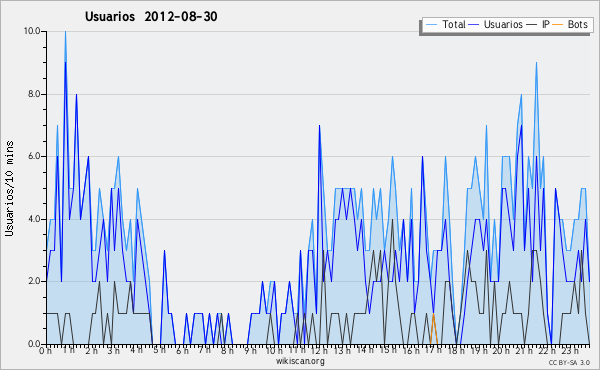The image size is (600, 370).
Task: Click the "3 h" x-axis label
Action: click(114, 351)
